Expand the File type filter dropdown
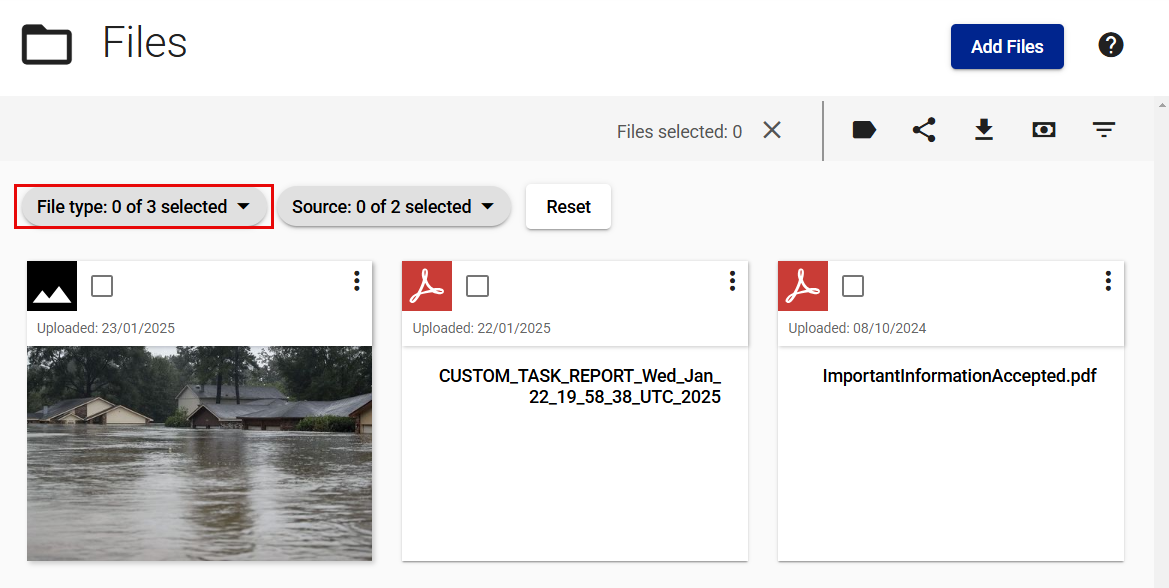 coord(144,206)
